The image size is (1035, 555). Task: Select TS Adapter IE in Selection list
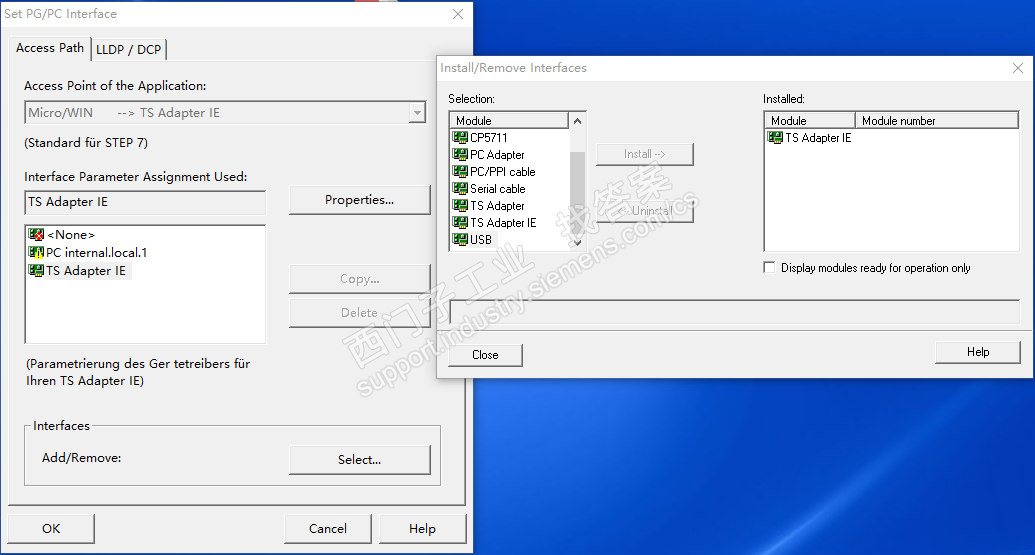point(503,223)
